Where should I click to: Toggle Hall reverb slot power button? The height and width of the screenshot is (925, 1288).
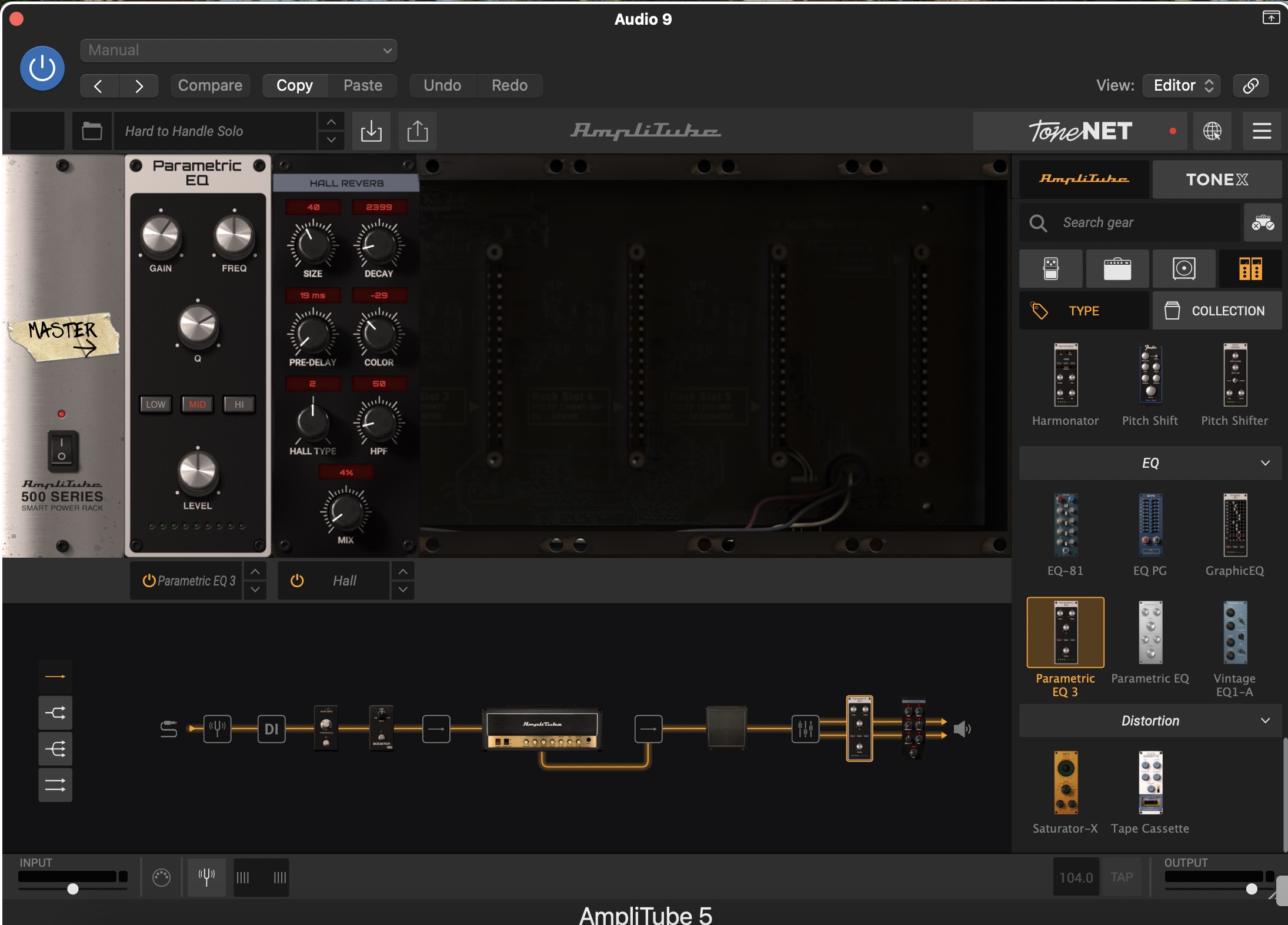coord(297,581)
